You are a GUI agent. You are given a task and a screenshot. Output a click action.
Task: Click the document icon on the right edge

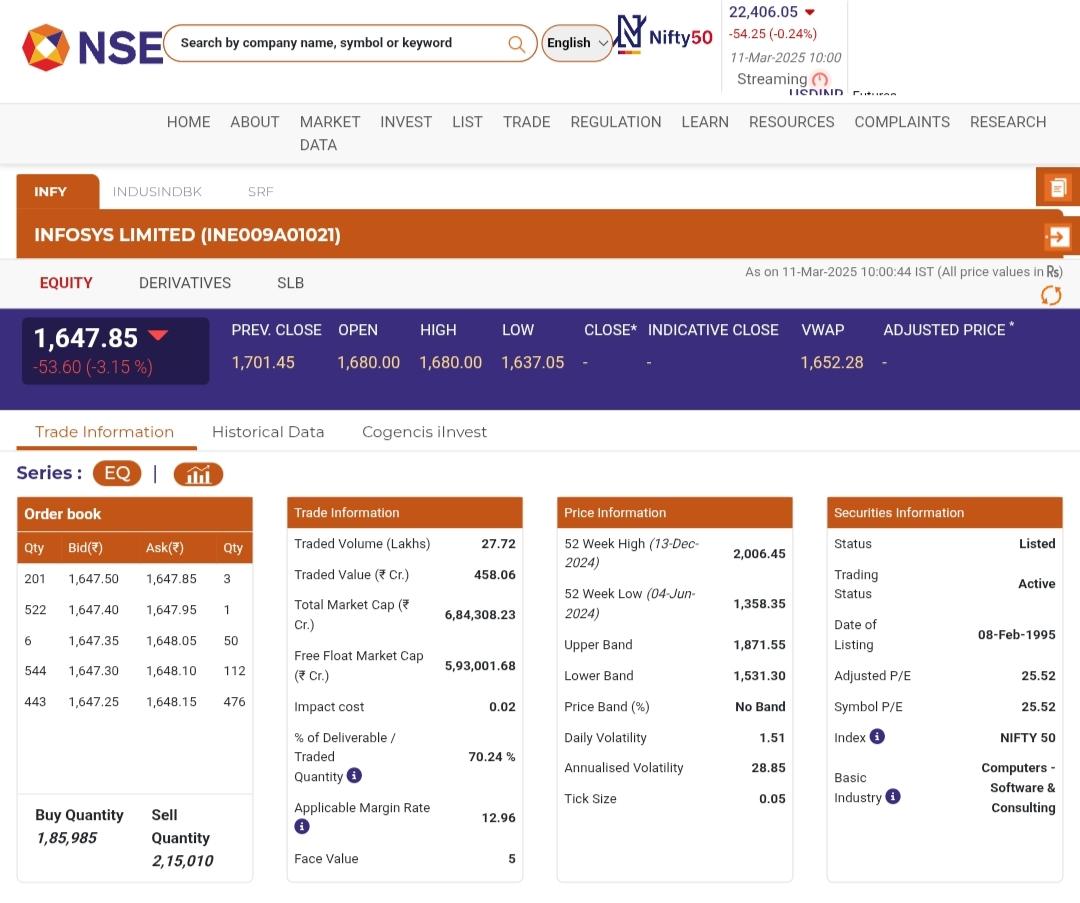(1058, 187)
